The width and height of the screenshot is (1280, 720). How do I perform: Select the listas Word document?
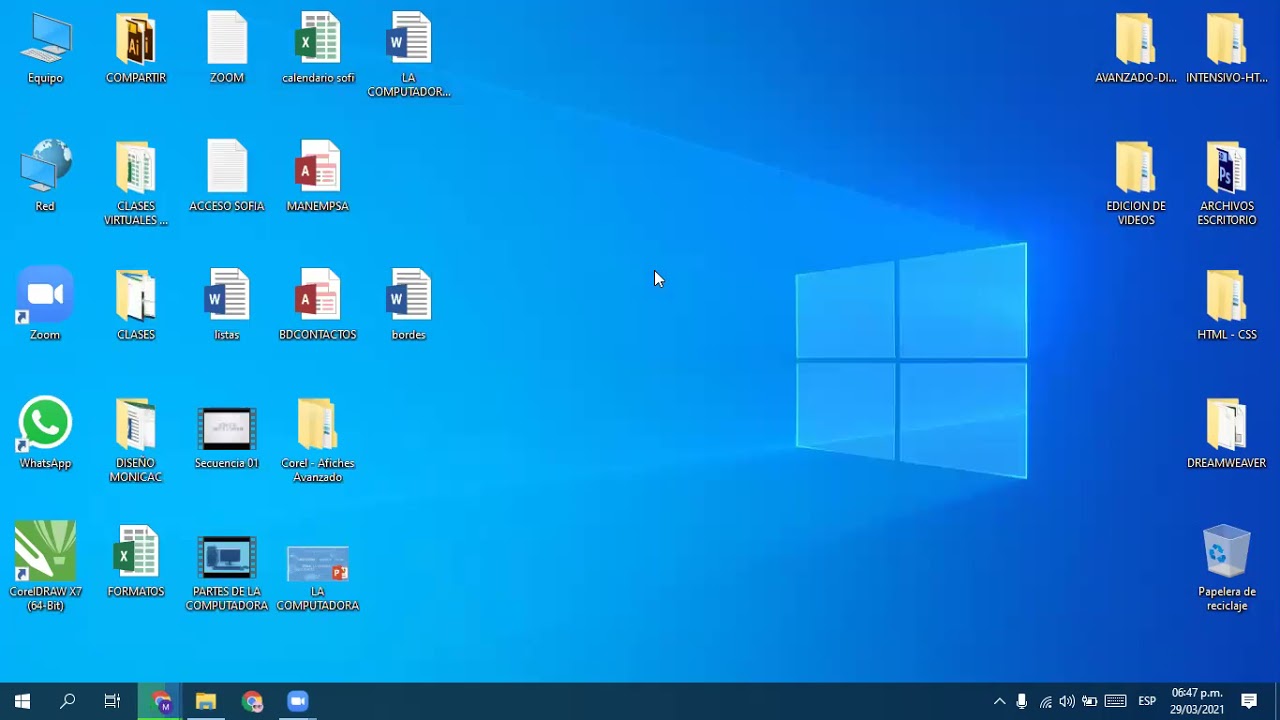(x=227, y=304)
